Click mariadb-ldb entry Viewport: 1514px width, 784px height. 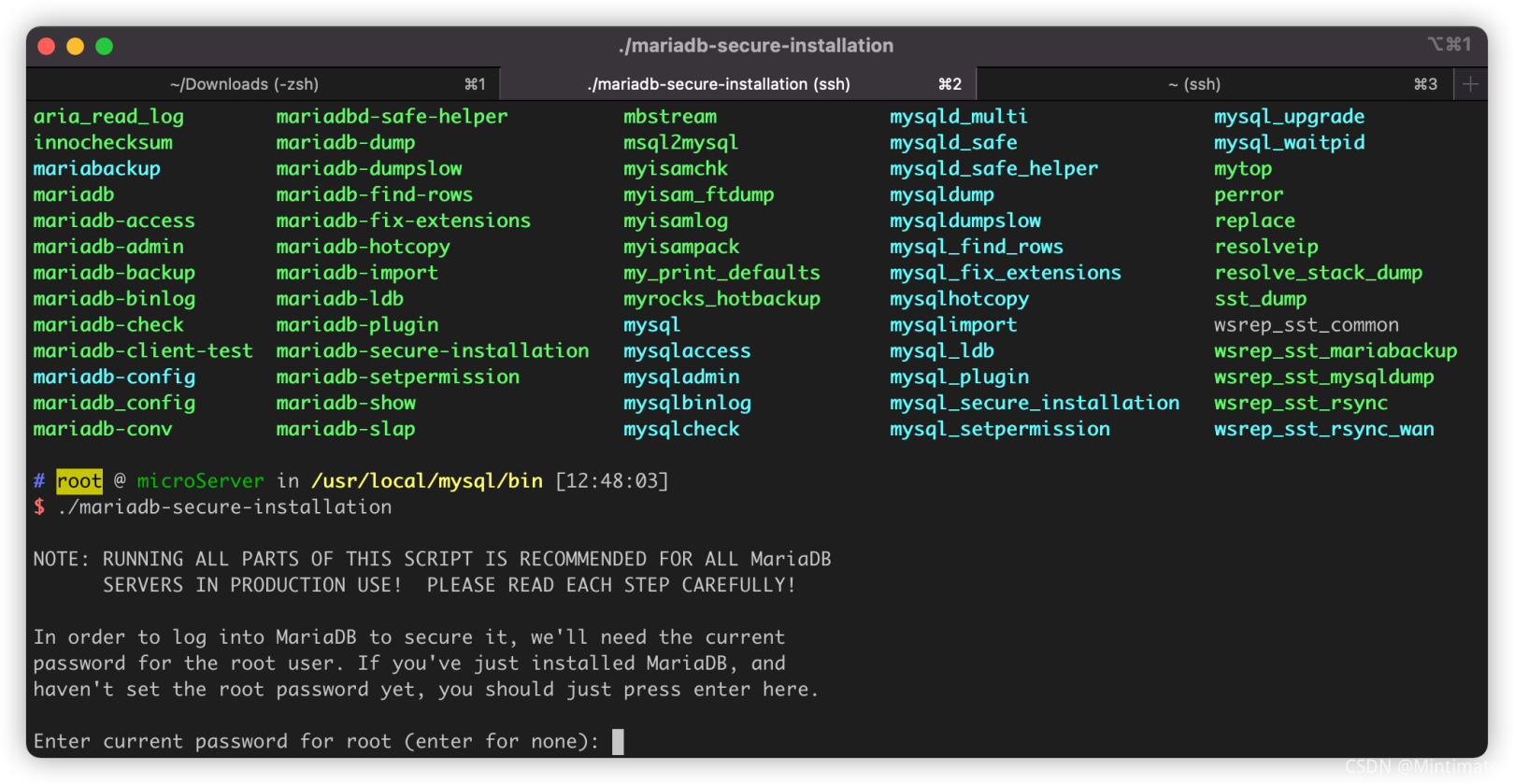pyautogui.click(x=340, y=299)
